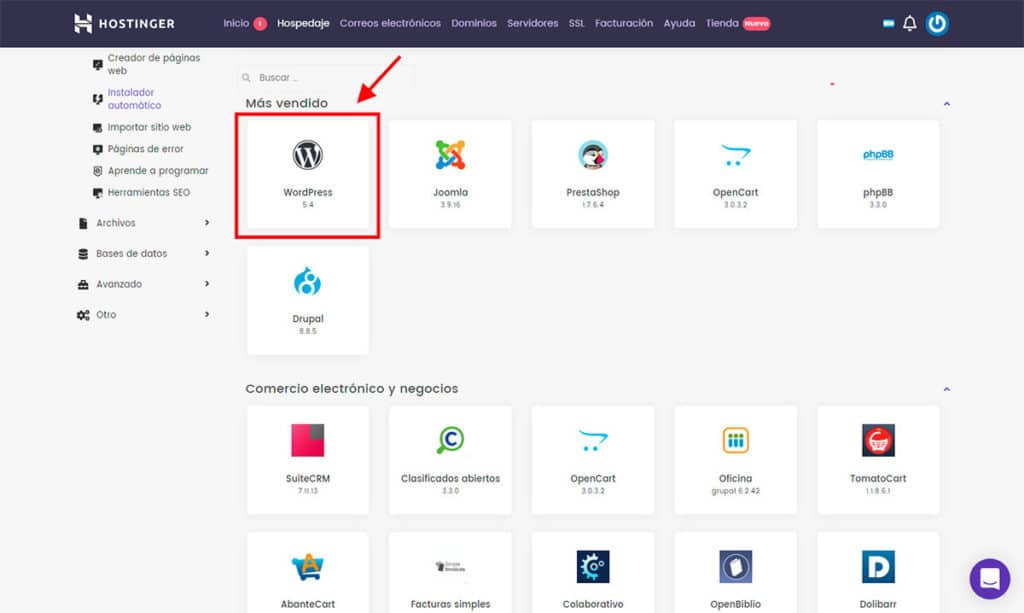The height and width of the screenshot is (613, 1024).
Task: Open the live chat bubble
Action: click(x=989, y=578)
